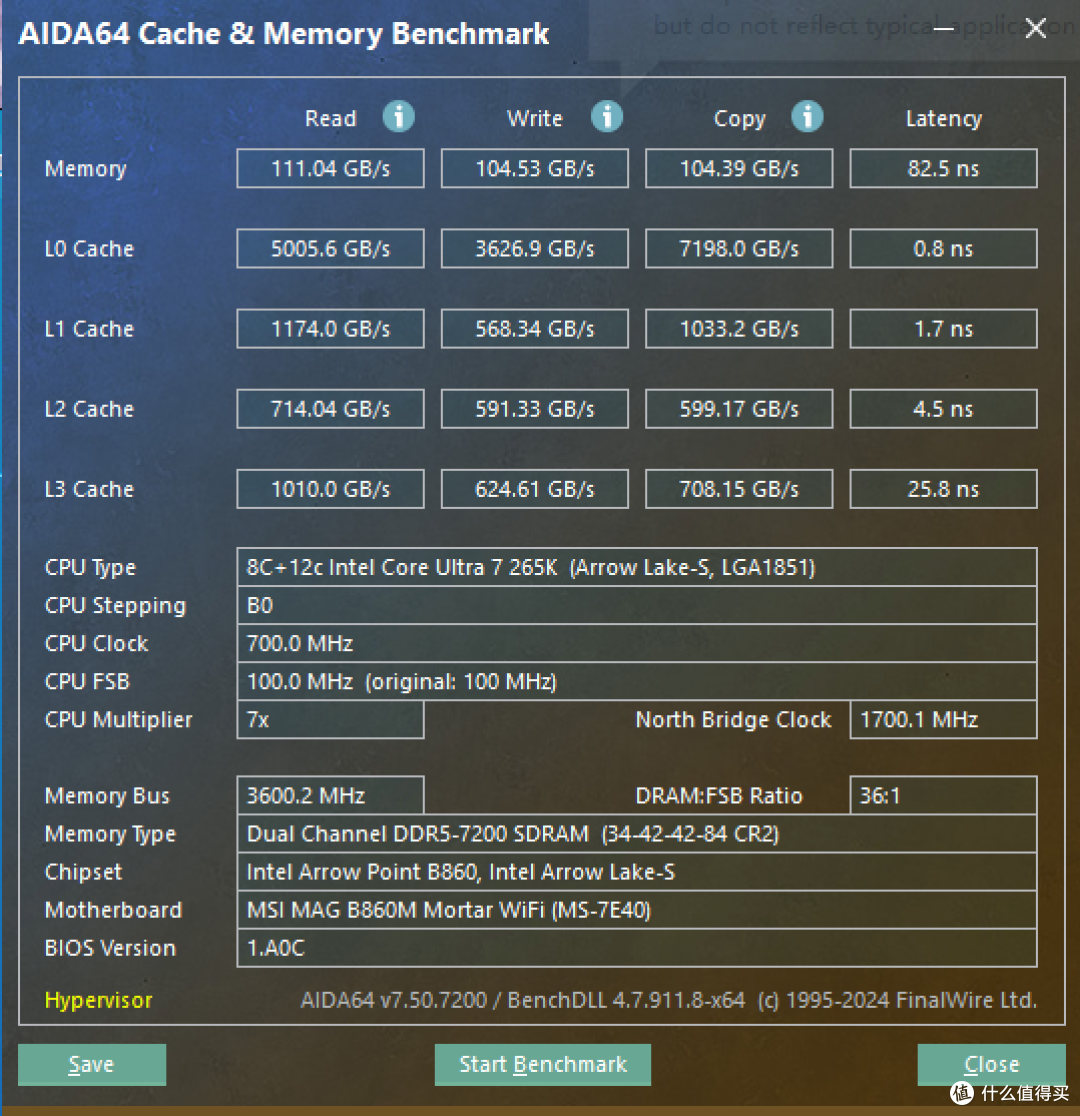Select L3 Cache write 624.61 GB/s
The height and width of the screenshot is (1116, 1080).
pos(535,489)
